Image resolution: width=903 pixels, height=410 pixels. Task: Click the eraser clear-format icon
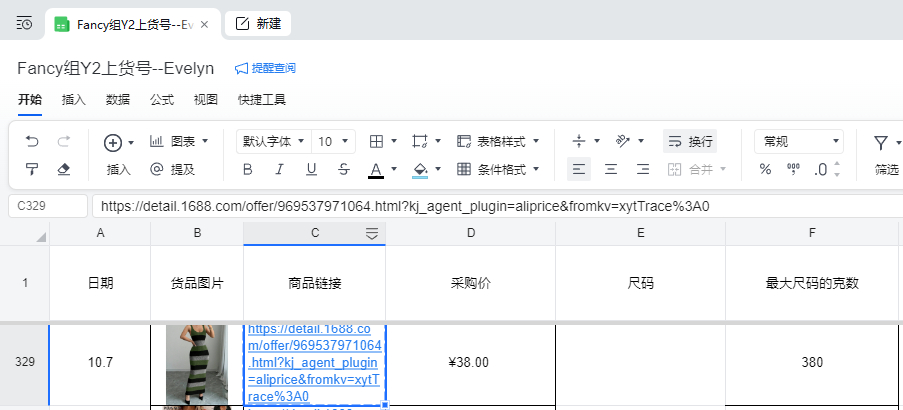click(64, 169)
